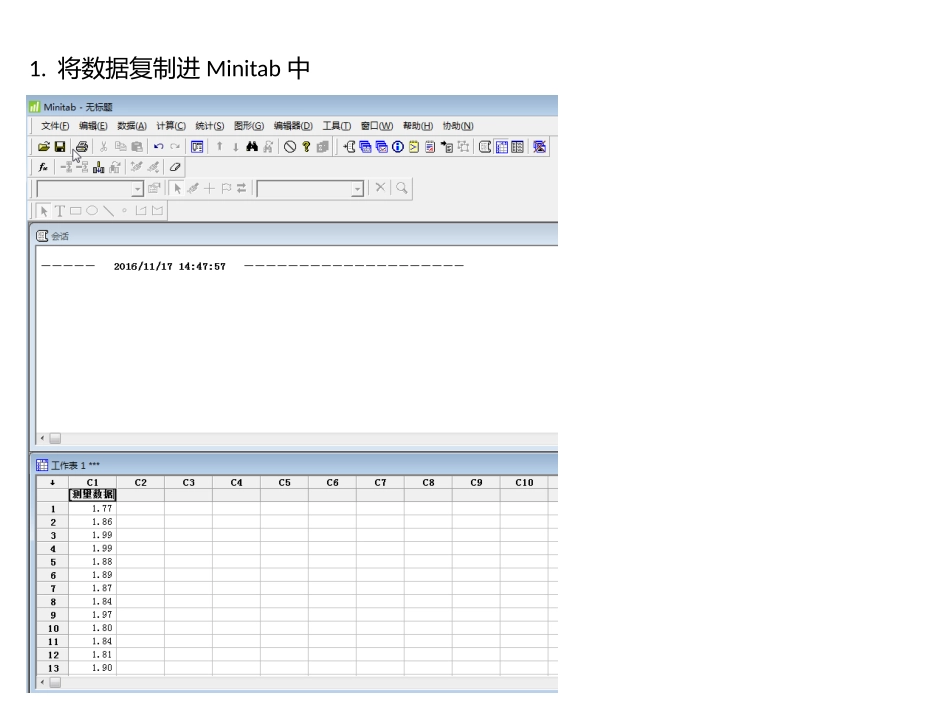
Task: Select column header C5
Action: 284,483
